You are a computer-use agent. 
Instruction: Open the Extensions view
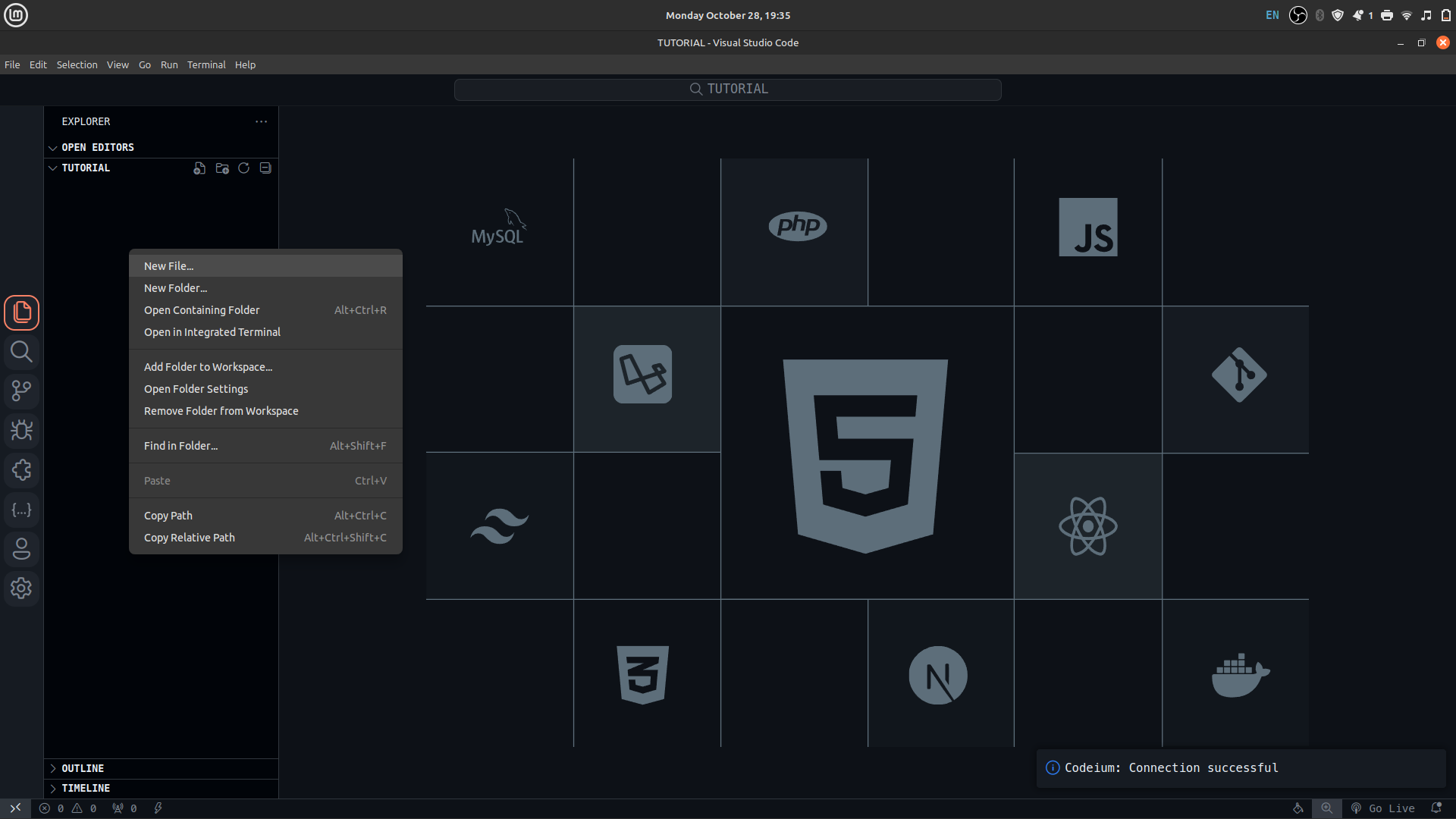[21, 470]
